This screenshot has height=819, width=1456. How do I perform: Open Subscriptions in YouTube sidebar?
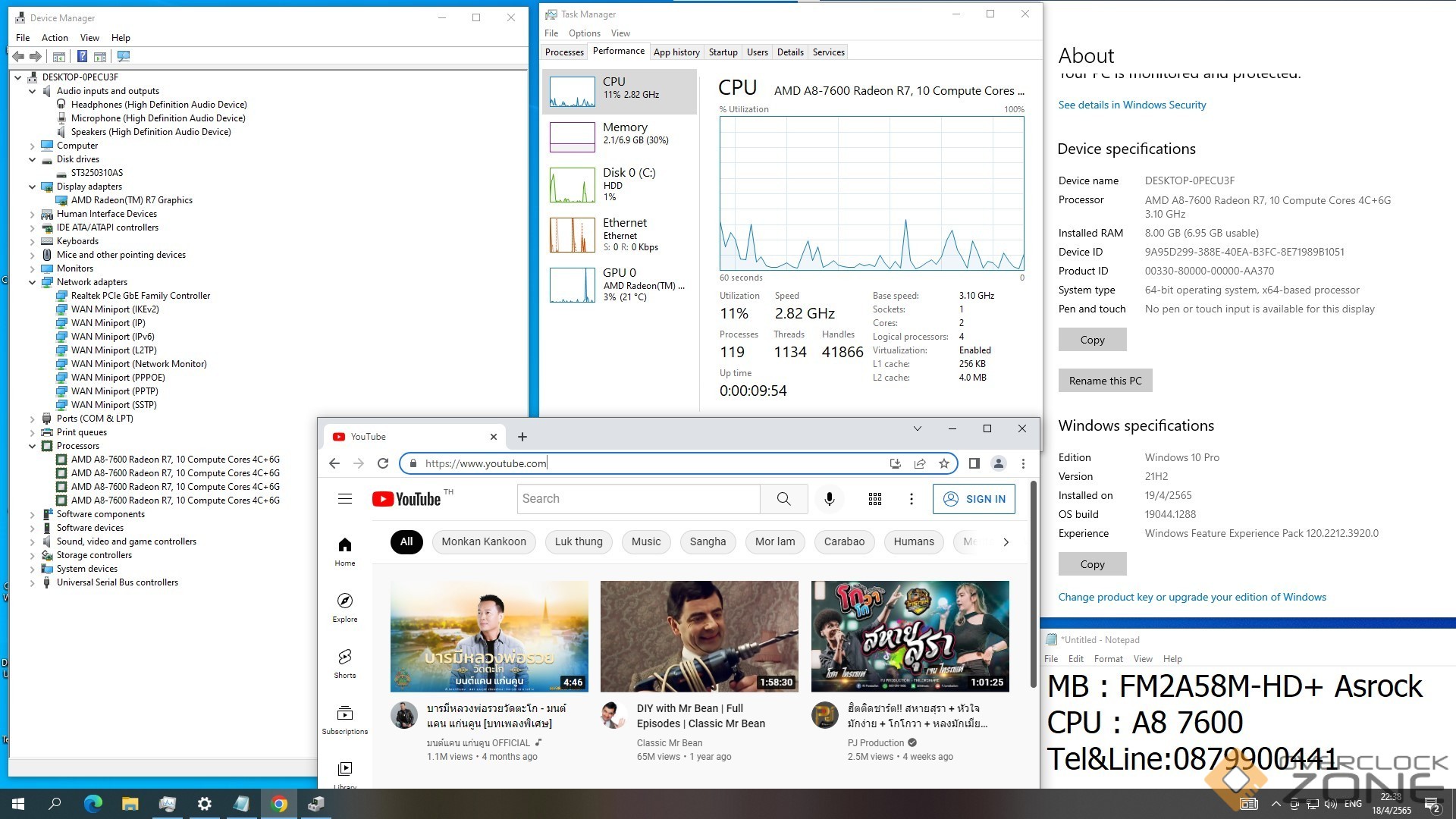click(345, 720)
